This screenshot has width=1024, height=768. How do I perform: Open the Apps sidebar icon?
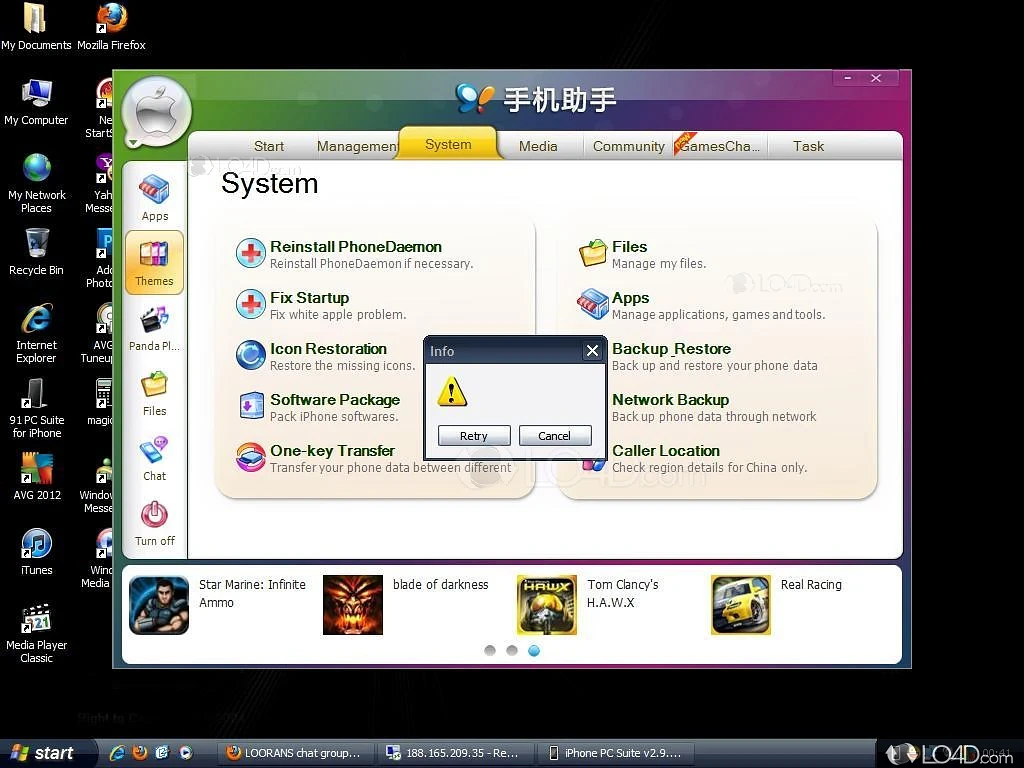coord(155,197)
